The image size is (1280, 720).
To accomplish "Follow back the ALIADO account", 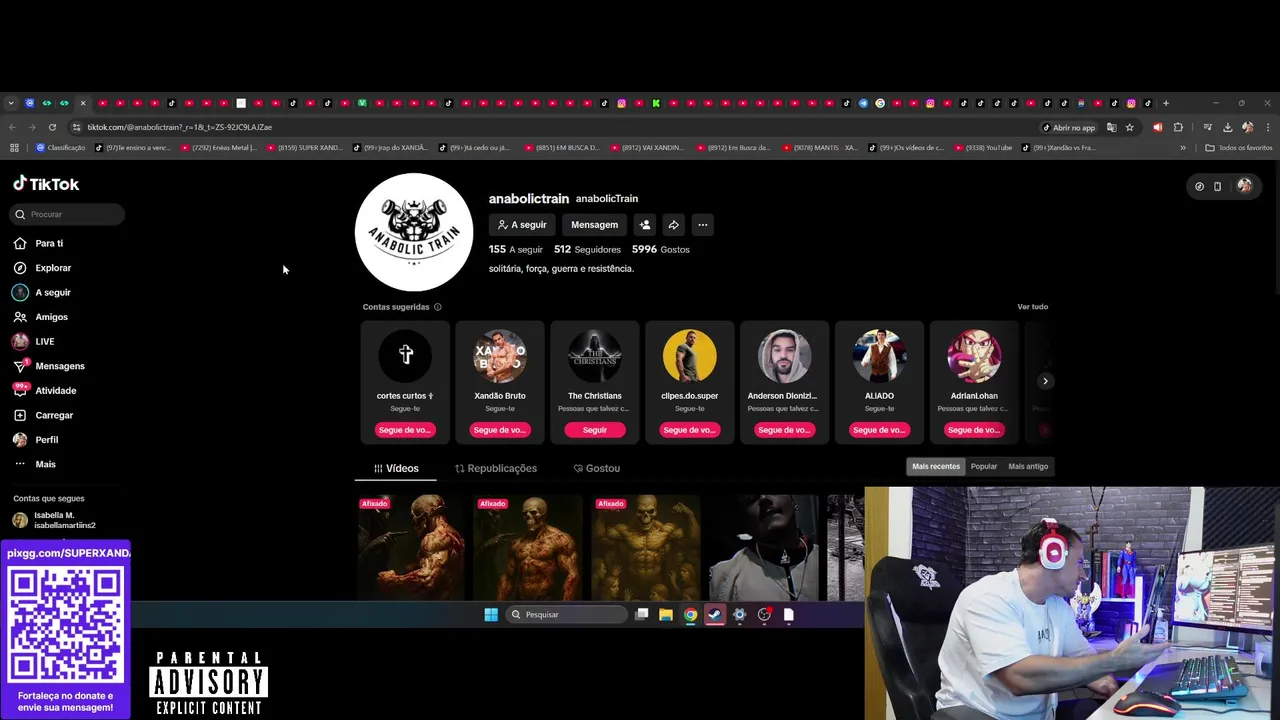I will pyautogui.click(x=879, y=430).
